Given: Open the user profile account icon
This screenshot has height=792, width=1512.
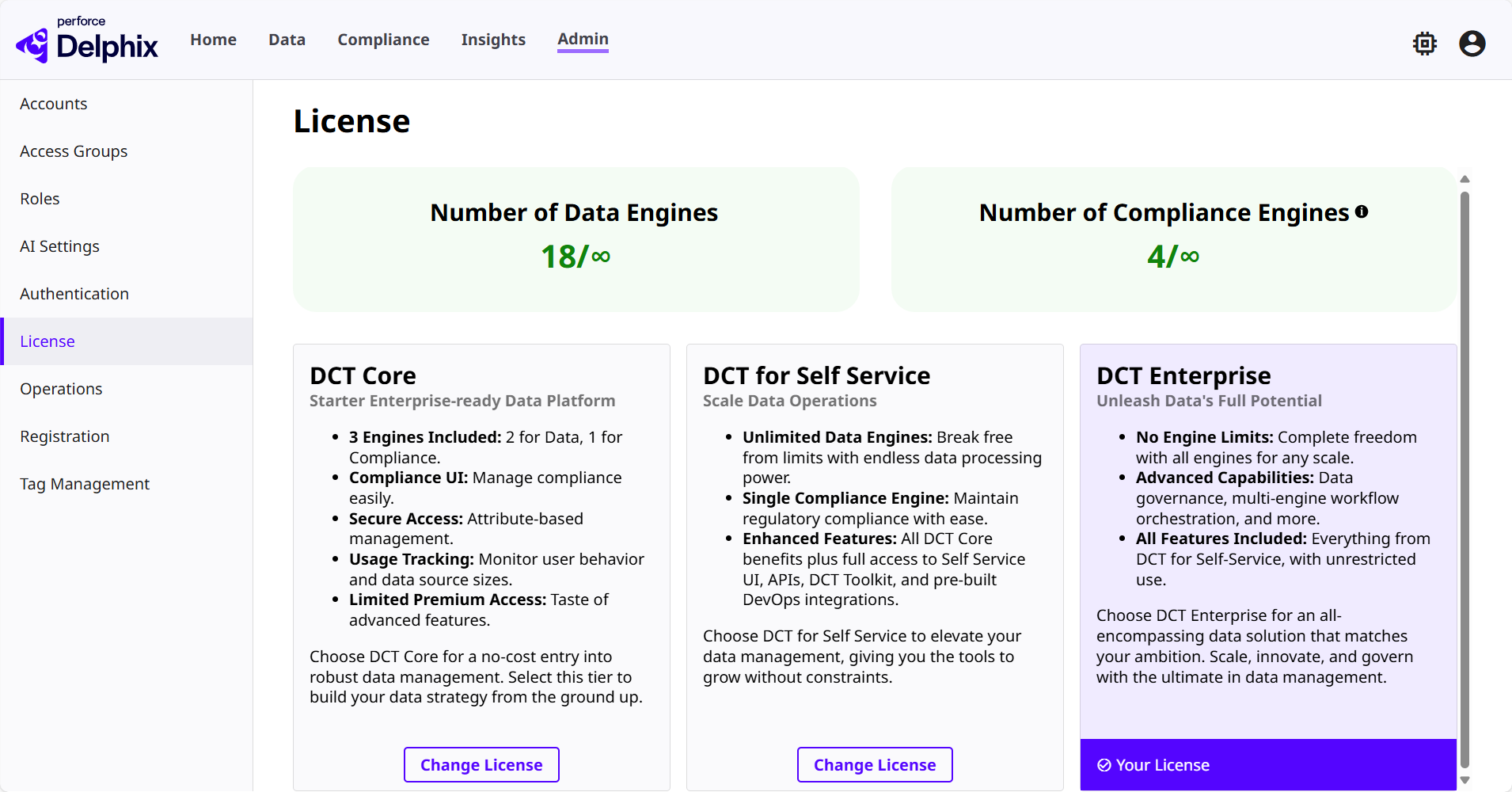Looking at the screenshot, I should click(1472, 44).
